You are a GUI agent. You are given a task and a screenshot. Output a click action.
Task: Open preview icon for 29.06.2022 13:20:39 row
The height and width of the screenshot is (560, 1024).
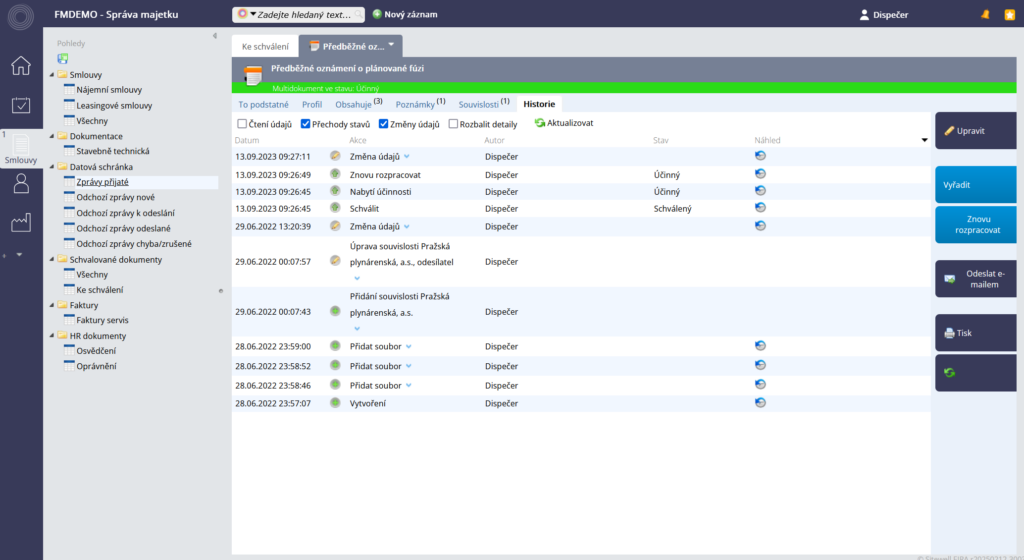tap(760, 226)
